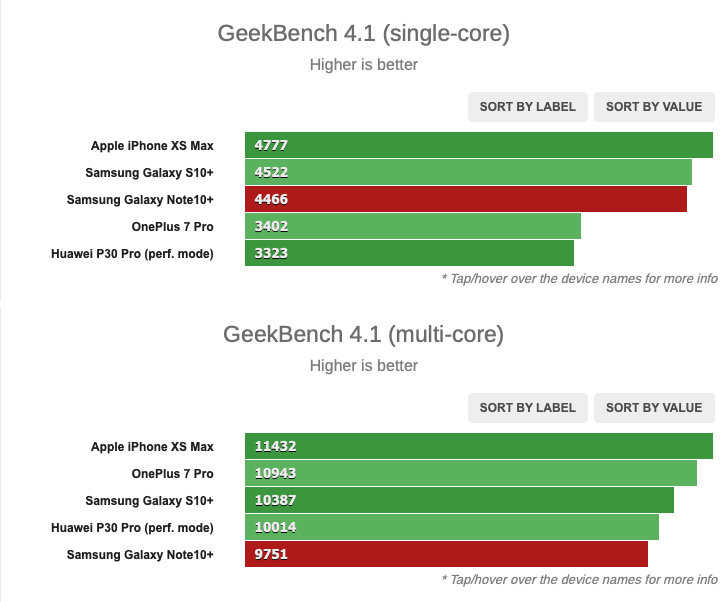This screenshot has height=602, width=728.
Task: Click SORT BY VALUE in multi-core chart
Action: (654, 408)
